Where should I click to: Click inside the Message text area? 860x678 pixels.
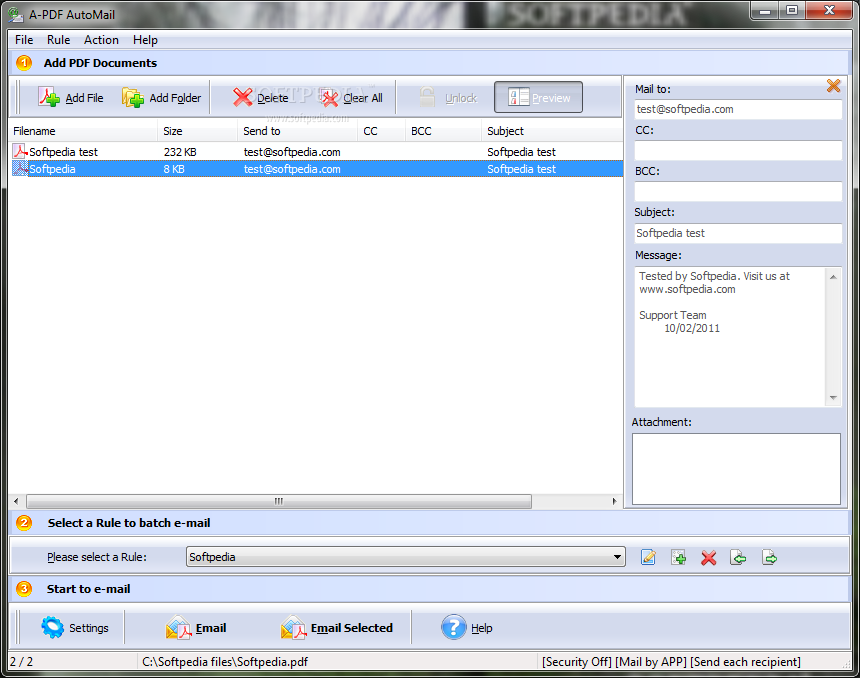[731, 337]
